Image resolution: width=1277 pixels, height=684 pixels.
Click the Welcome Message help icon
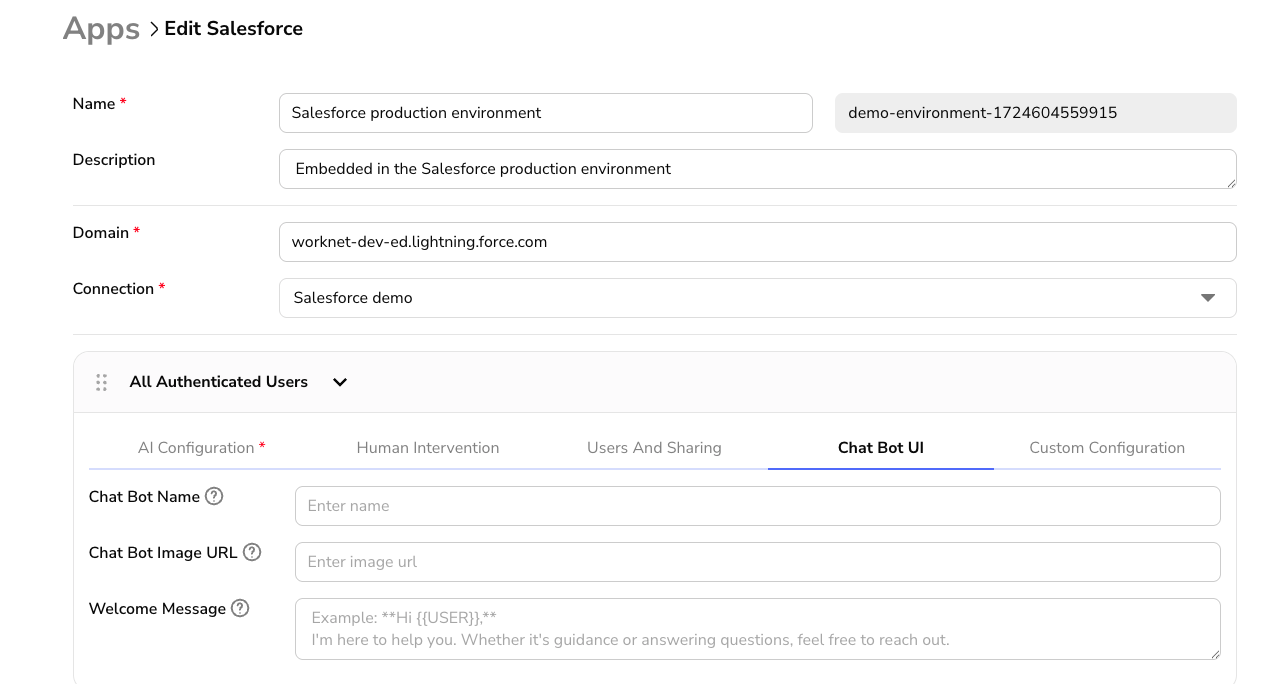pos(240,608)
